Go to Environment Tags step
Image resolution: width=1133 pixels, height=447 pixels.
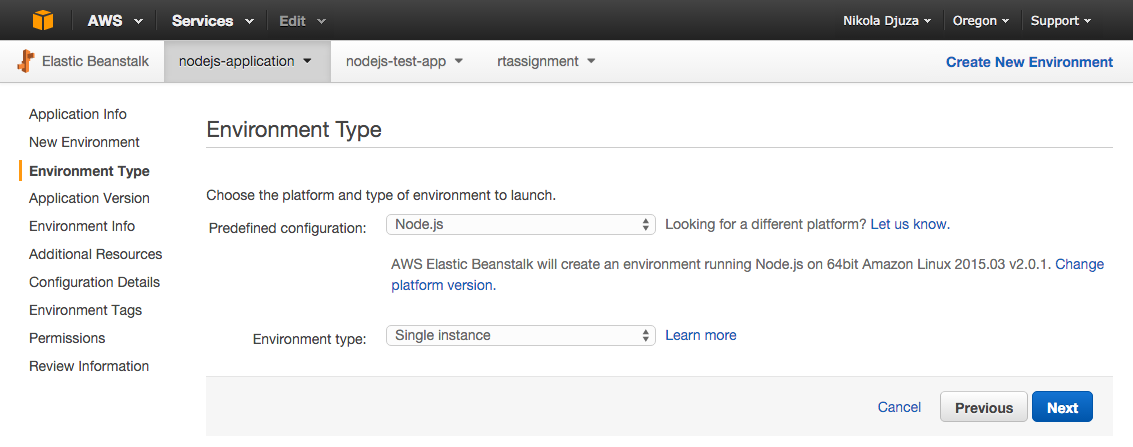(85, 311)
